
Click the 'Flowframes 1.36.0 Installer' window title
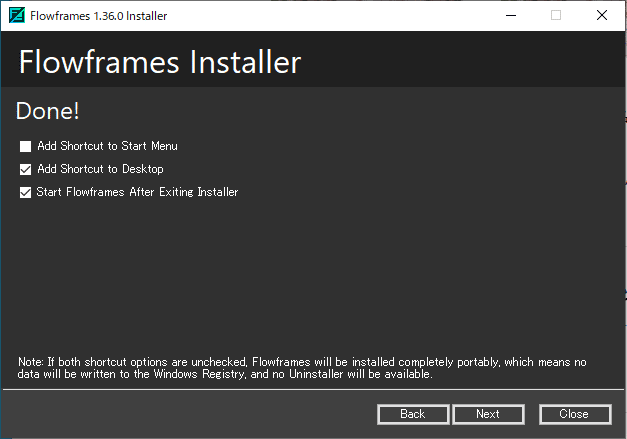coord(99,16)
